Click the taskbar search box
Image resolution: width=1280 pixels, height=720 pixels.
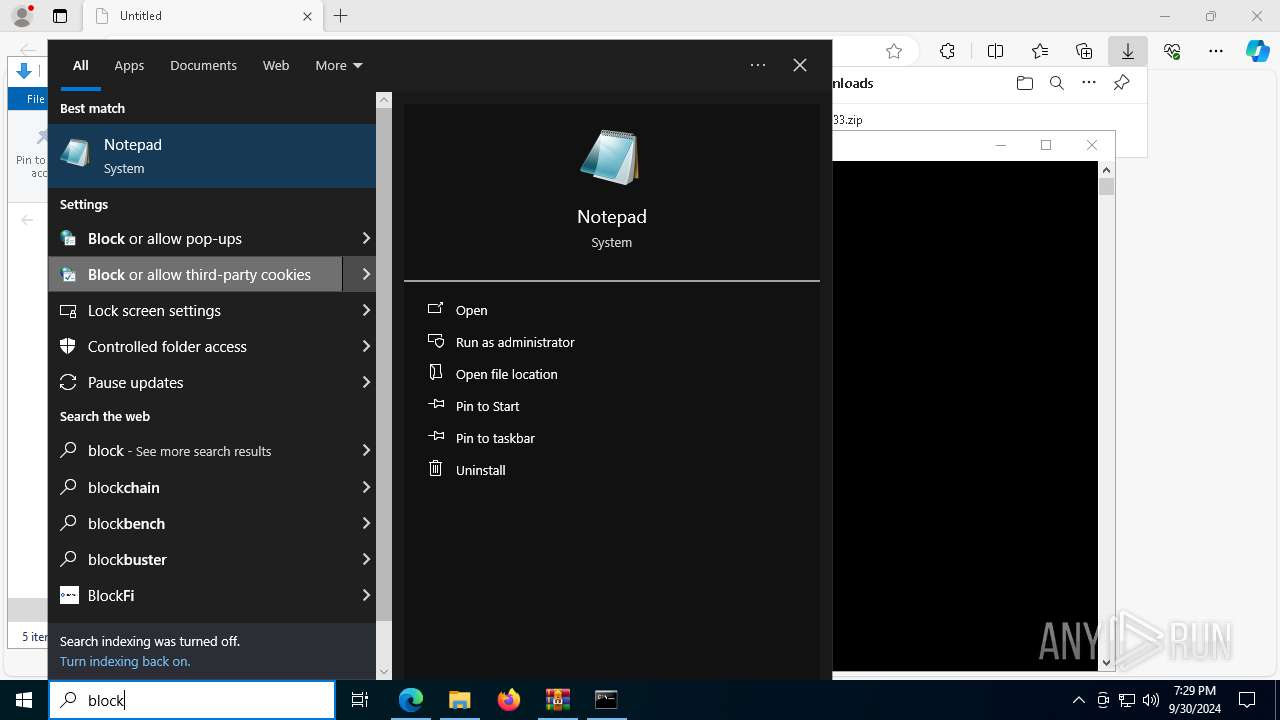[192, 700]
